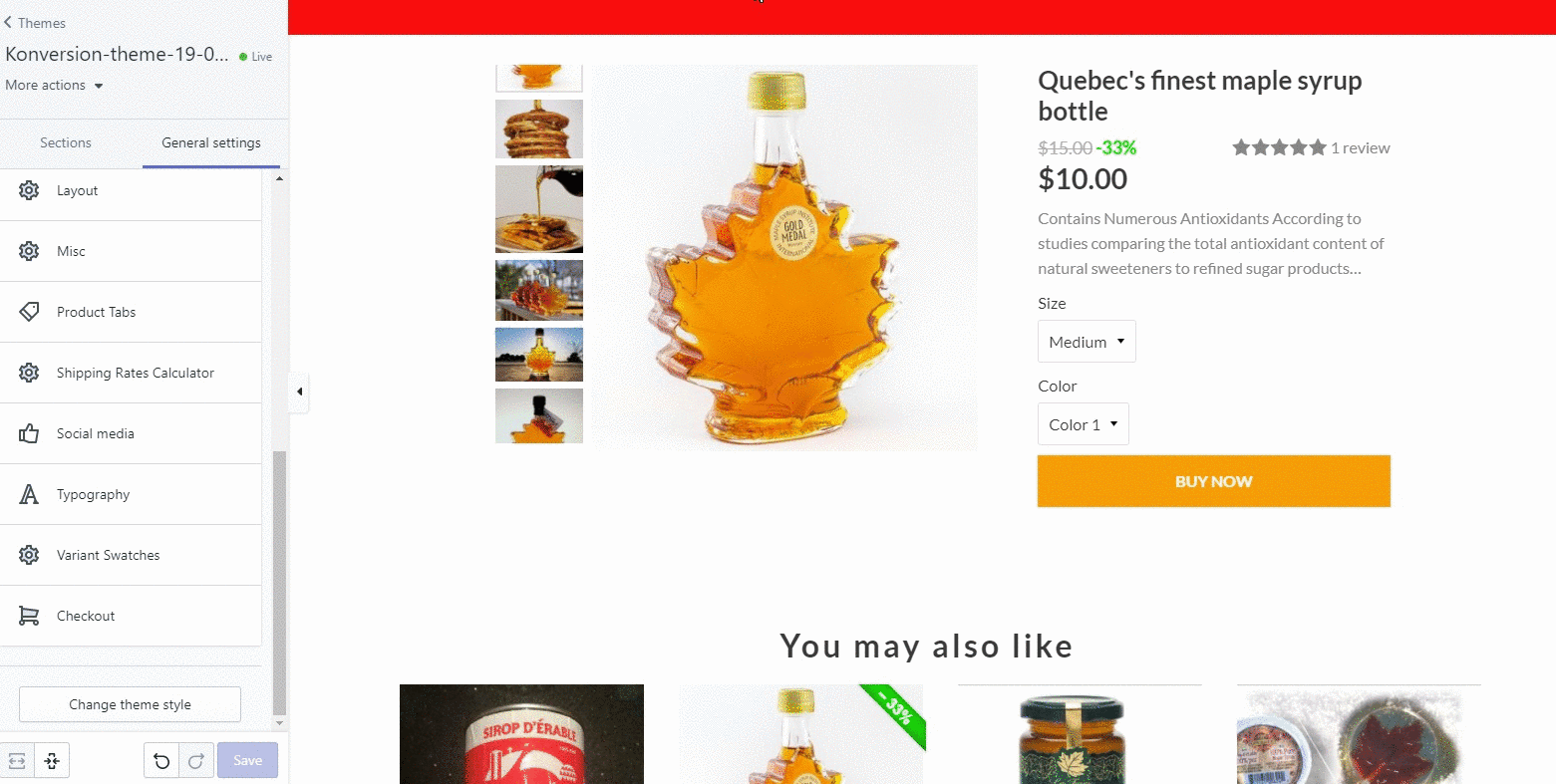Expand the More actions menu
1556x784 pixels.
(54, 86)
